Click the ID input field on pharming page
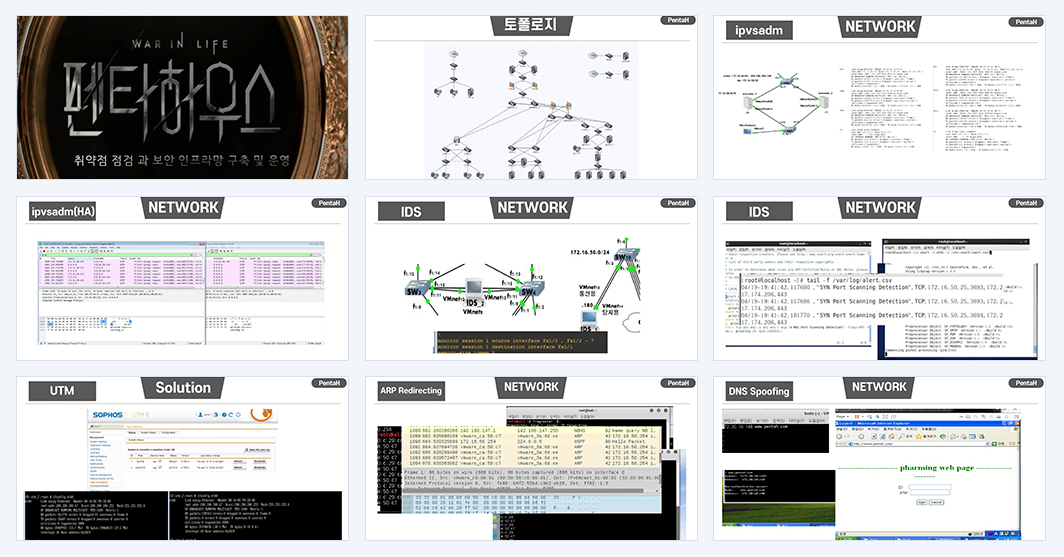This screenshot has width=1064, height=557. tap(930, 487)
